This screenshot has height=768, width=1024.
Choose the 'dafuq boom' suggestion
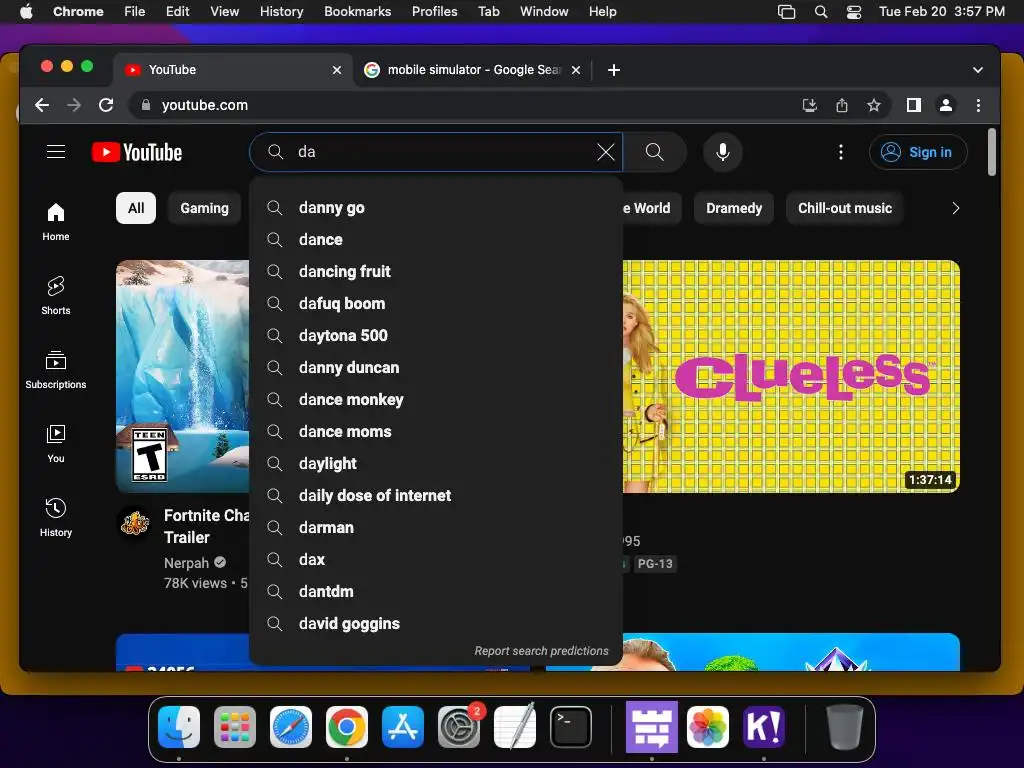tap(436, 304)
